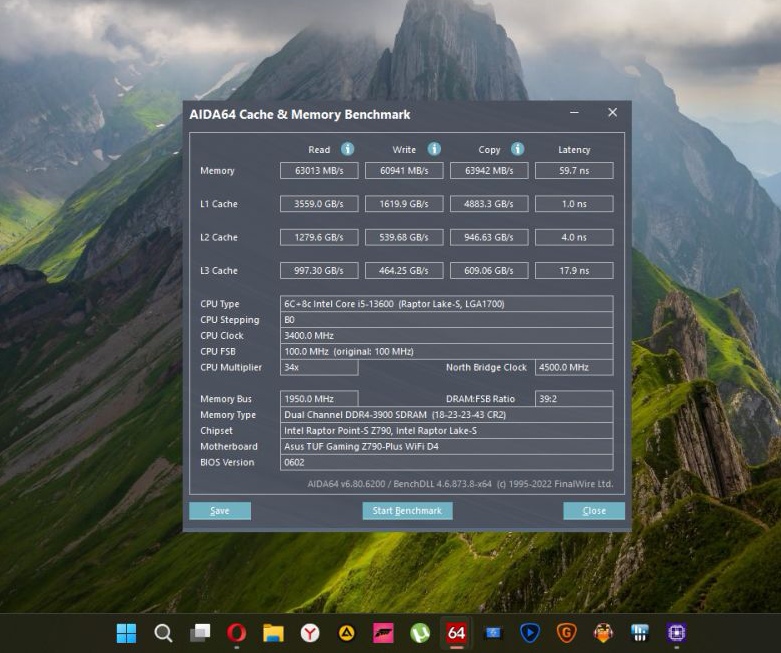781x653 pixels.
Task: Click the Read column label
Action: click(319, 149)
